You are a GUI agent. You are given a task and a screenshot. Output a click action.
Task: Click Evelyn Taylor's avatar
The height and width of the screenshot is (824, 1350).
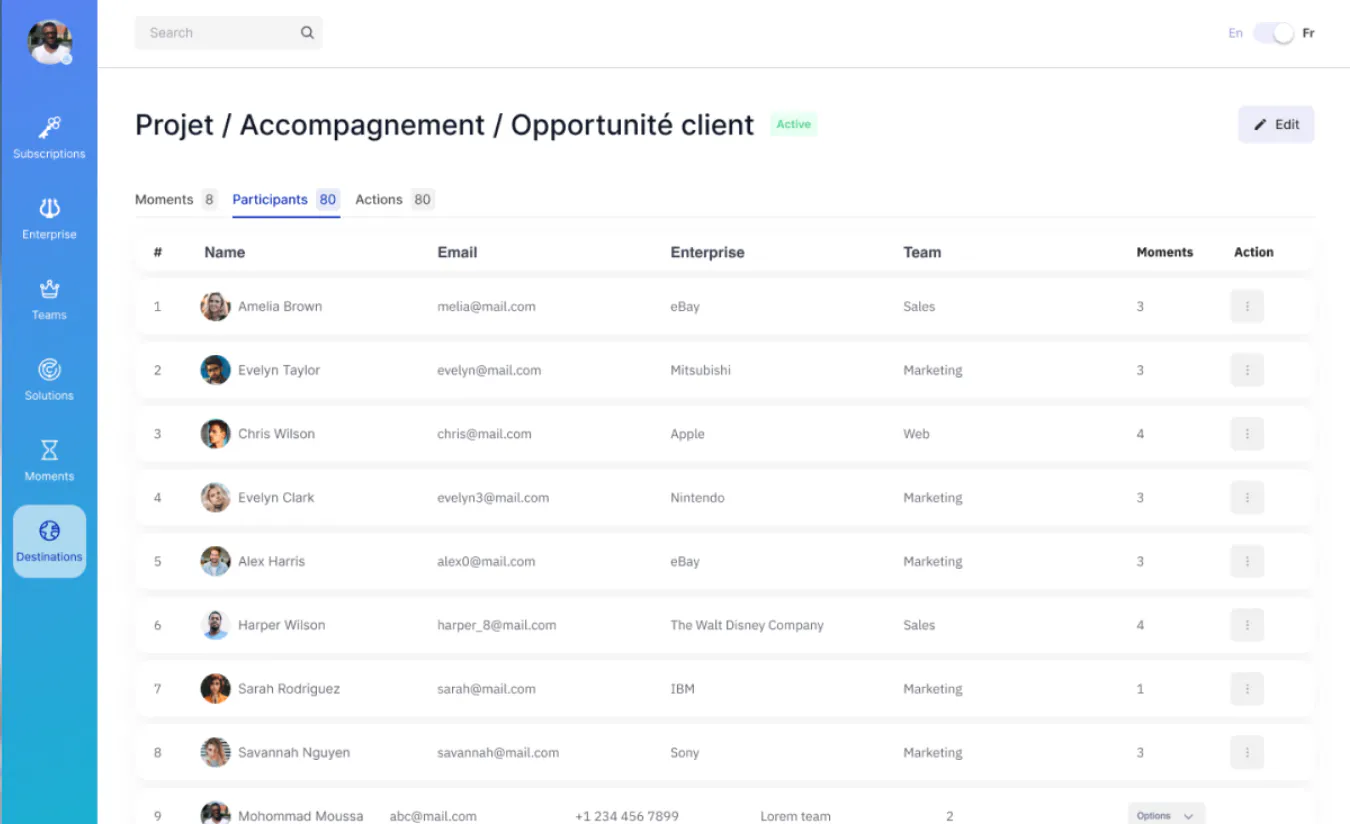(x=215, y=370)
